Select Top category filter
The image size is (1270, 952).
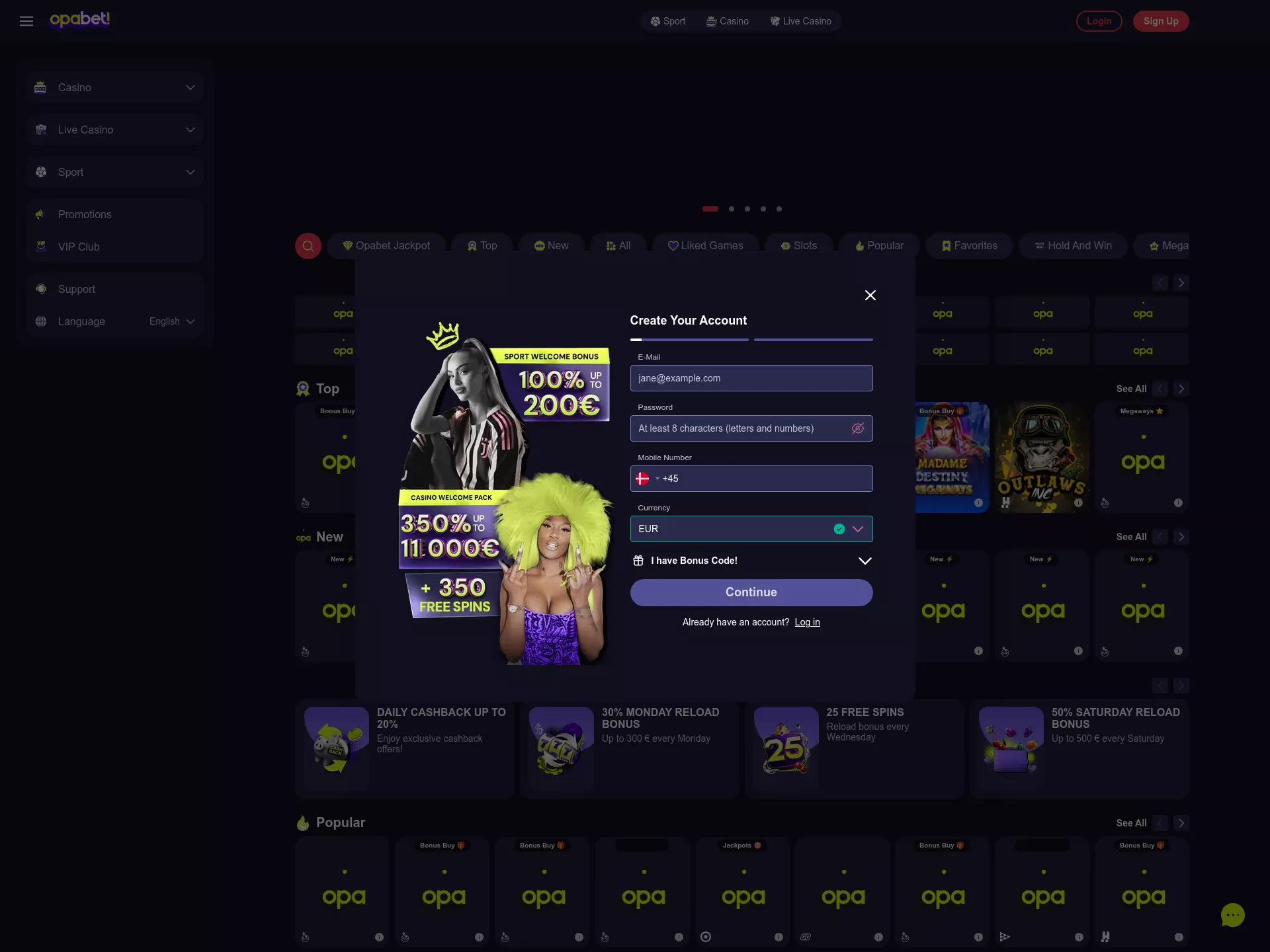pyautogui.click(x=482, y=246)
